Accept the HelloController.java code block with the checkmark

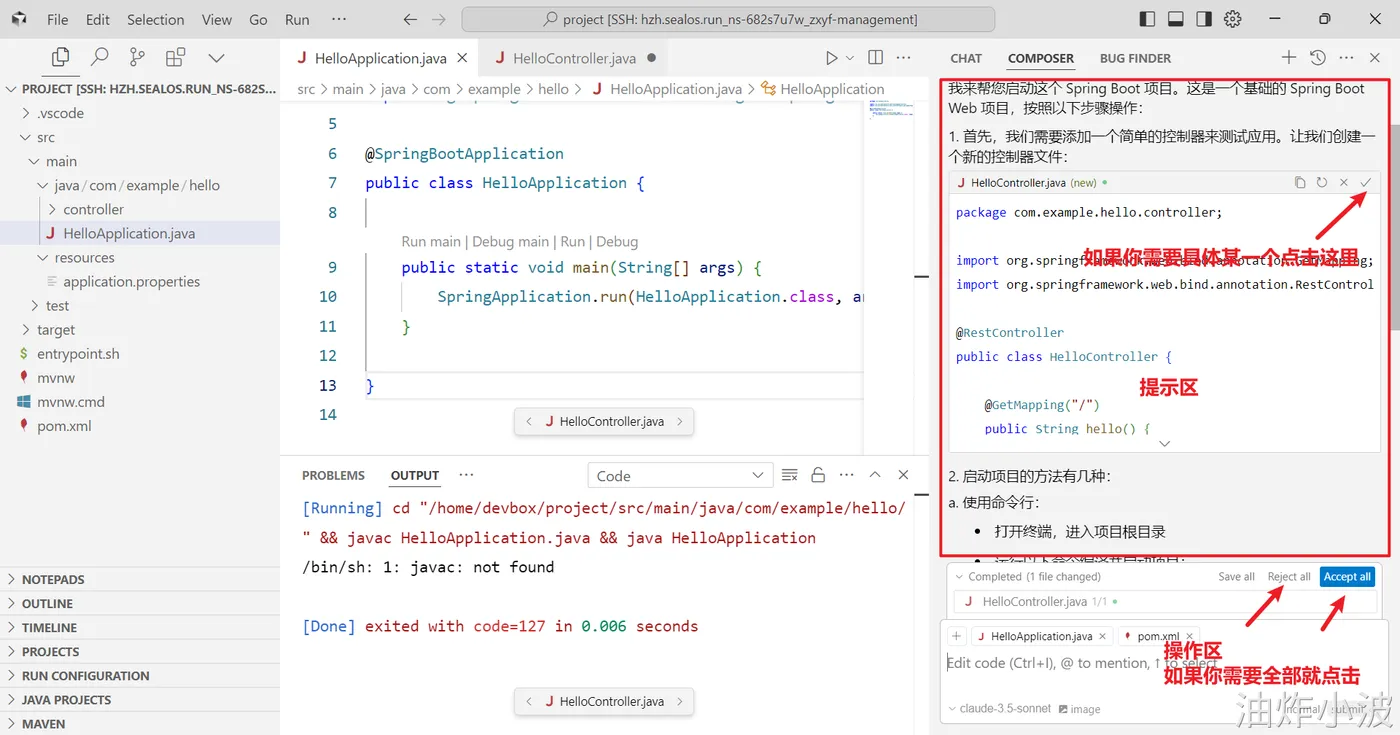[1366, 183]
